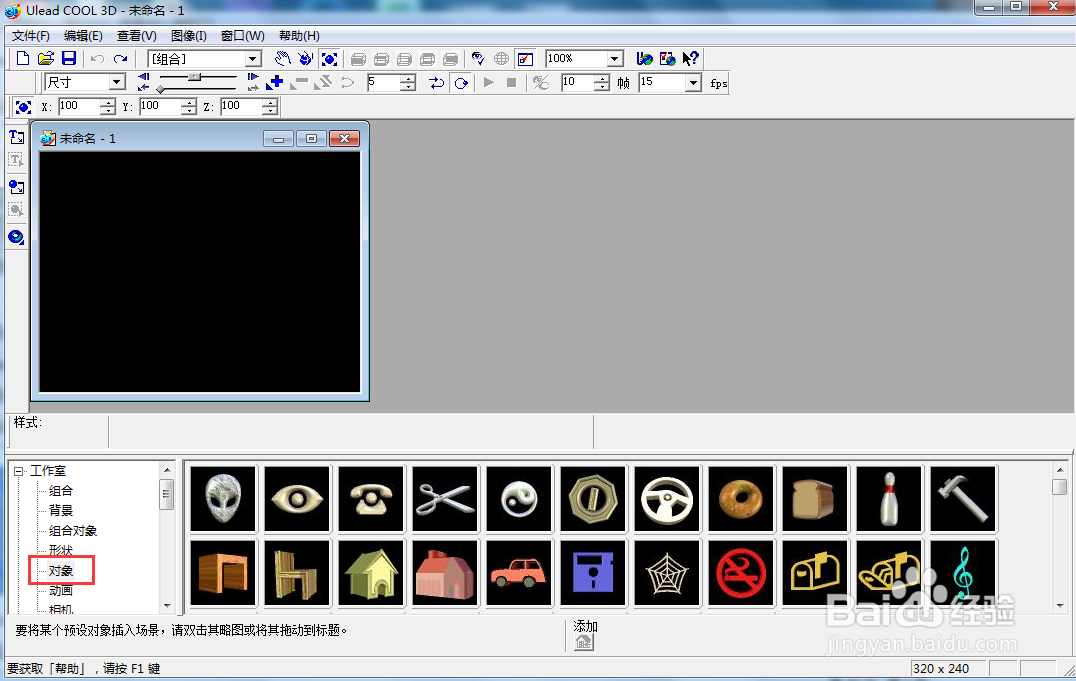
Task: Increase the Y value spinner
Action: coord(189,103)
